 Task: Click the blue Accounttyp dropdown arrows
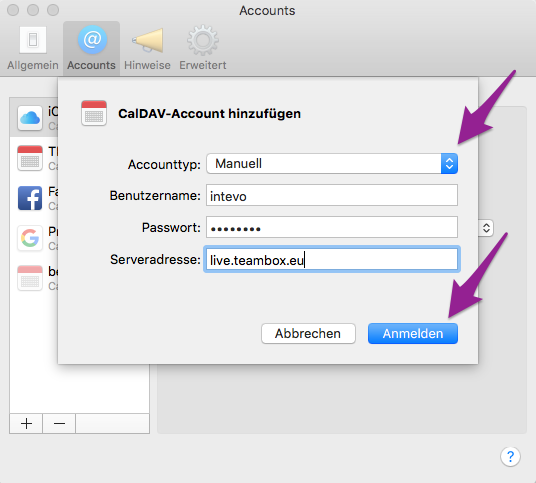[449, 163]
